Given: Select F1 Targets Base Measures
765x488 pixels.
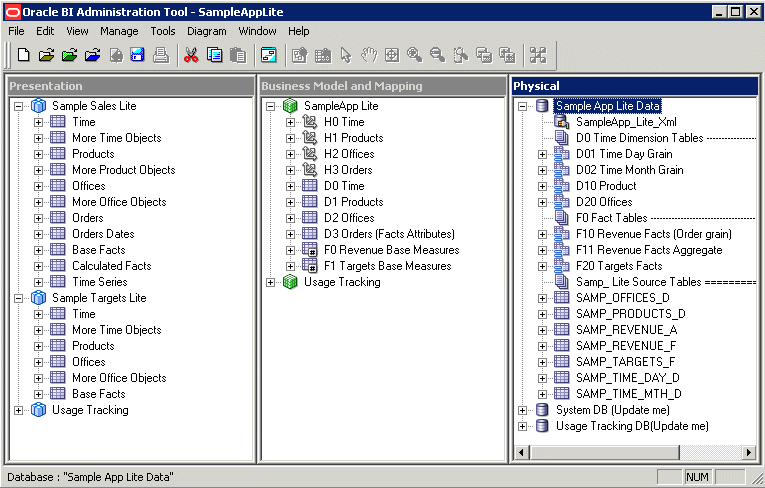Looking at the screenshot, I should (x=387, y=266).
